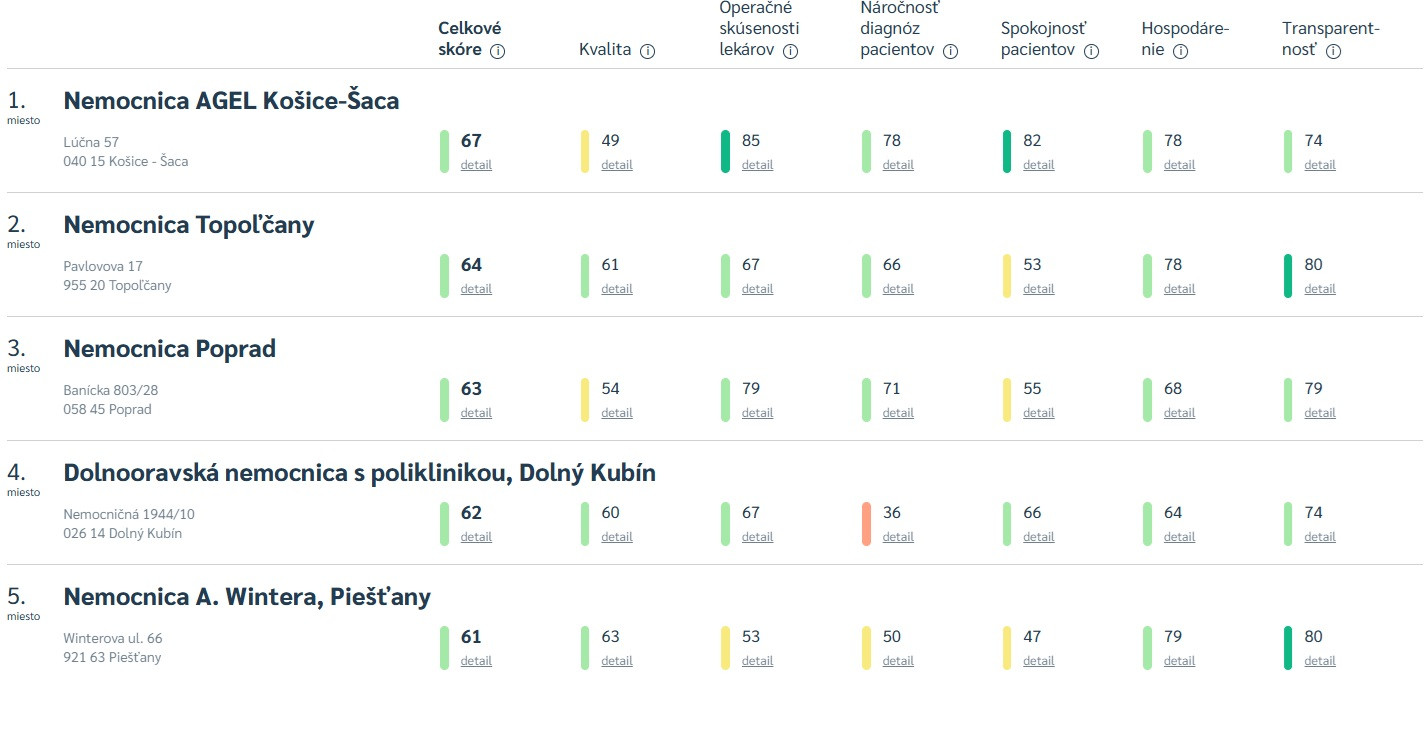This screenshot has height=736, width=1425.
Task: Open Nemocnica Topoľčany hospital page
Action: click(x=189, y=224)
